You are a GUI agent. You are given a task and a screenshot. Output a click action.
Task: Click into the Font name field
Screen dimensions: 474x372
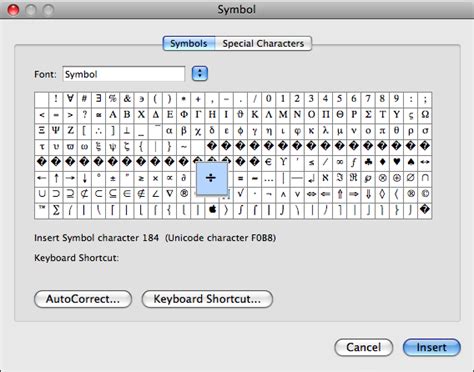coord(124,74)
